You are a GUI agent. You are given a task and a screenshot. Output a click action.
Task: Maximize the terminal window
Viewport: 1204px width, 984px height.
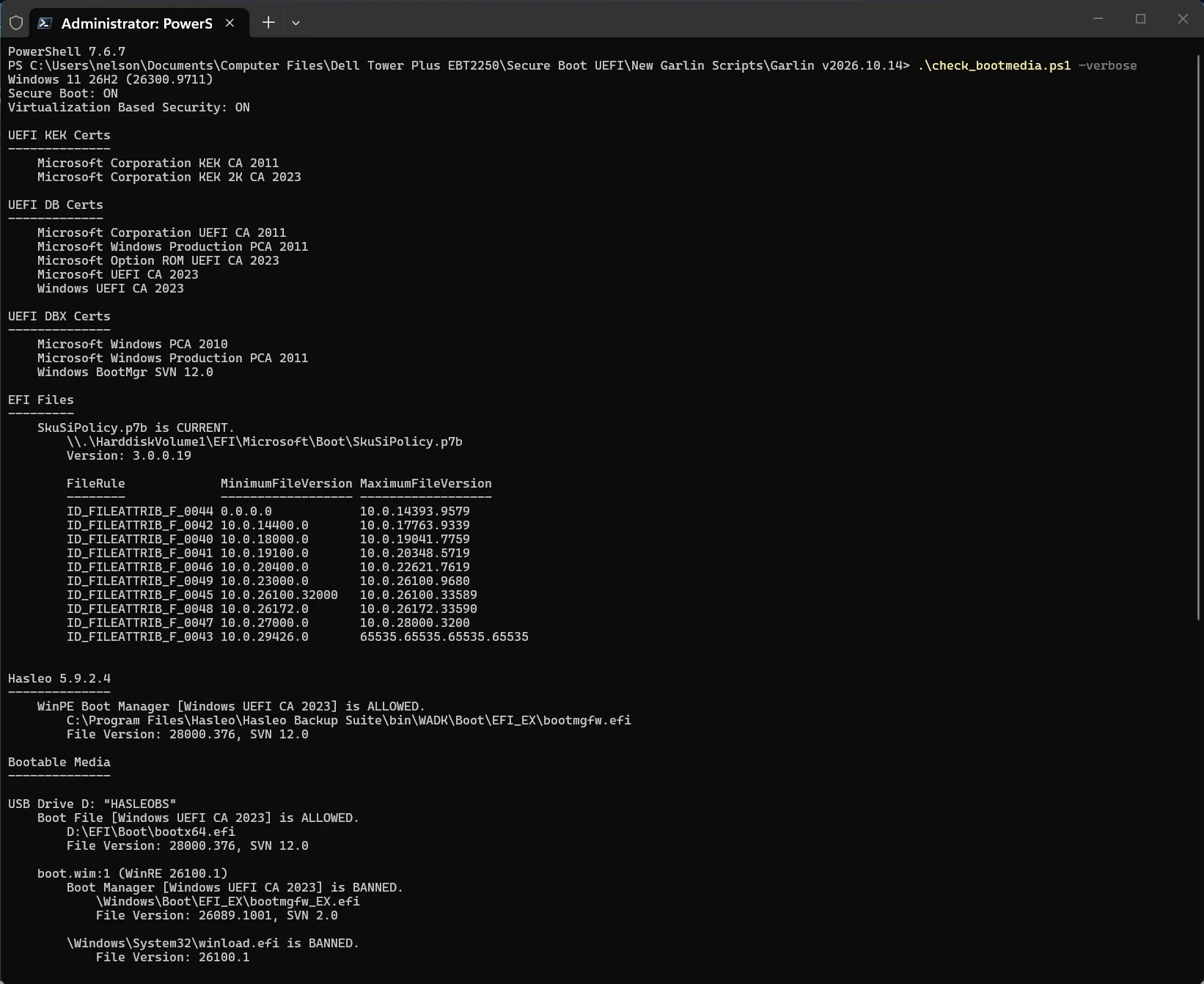[x=1140, y=19]
